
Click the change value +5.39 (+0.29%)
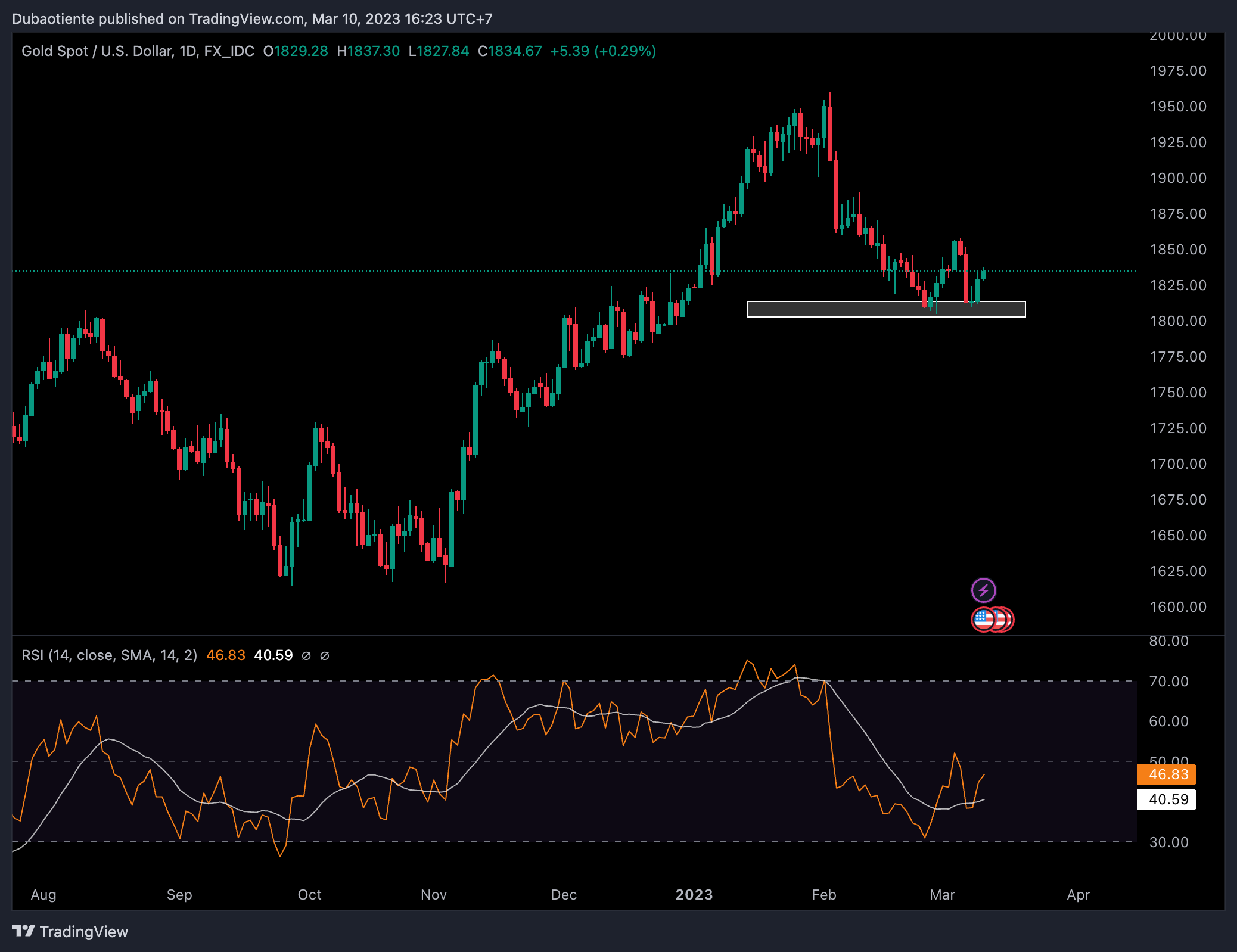pos(603,51)
